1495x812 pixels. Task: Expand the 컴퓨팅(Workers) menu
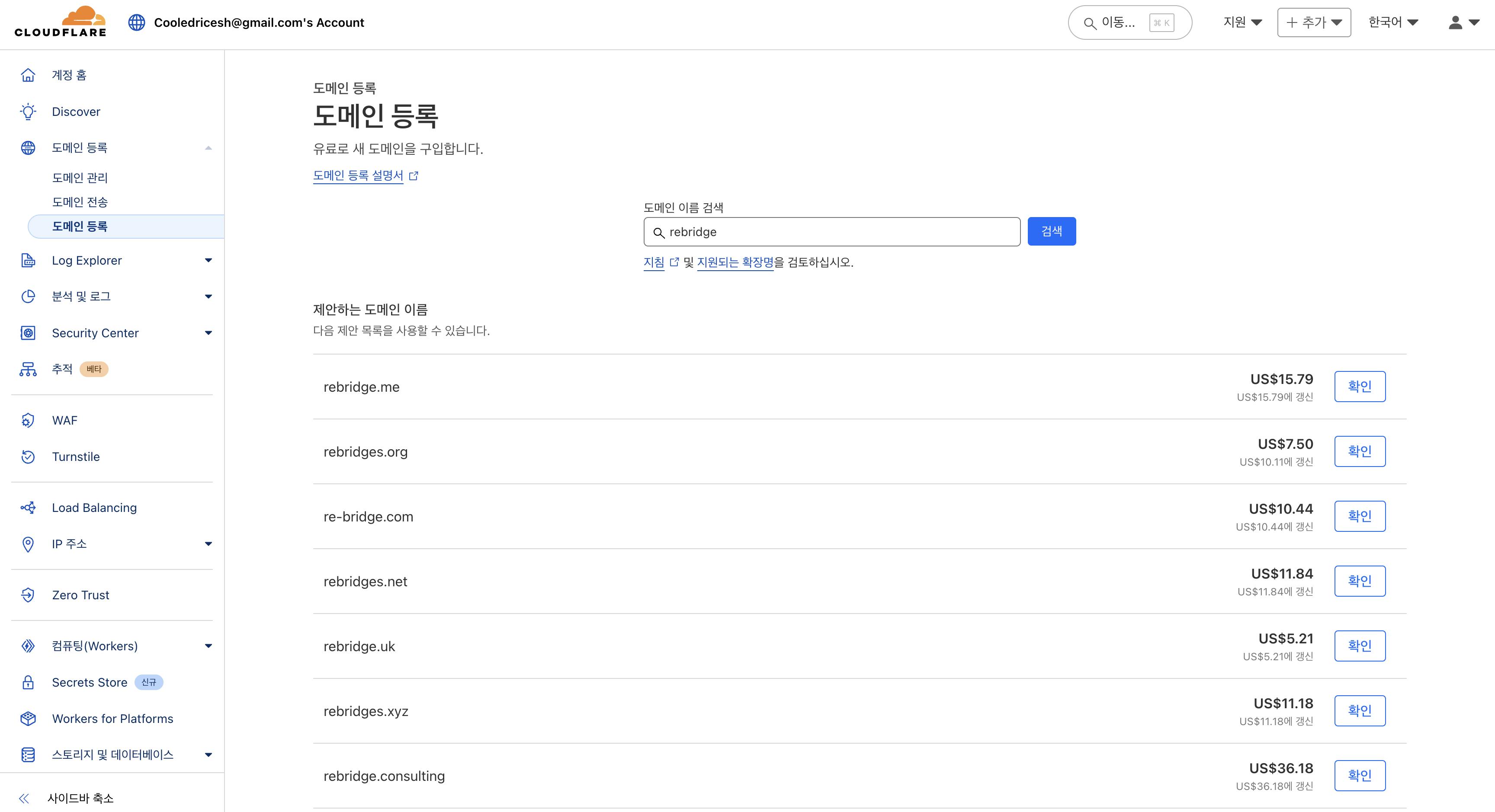pos(209,646)
